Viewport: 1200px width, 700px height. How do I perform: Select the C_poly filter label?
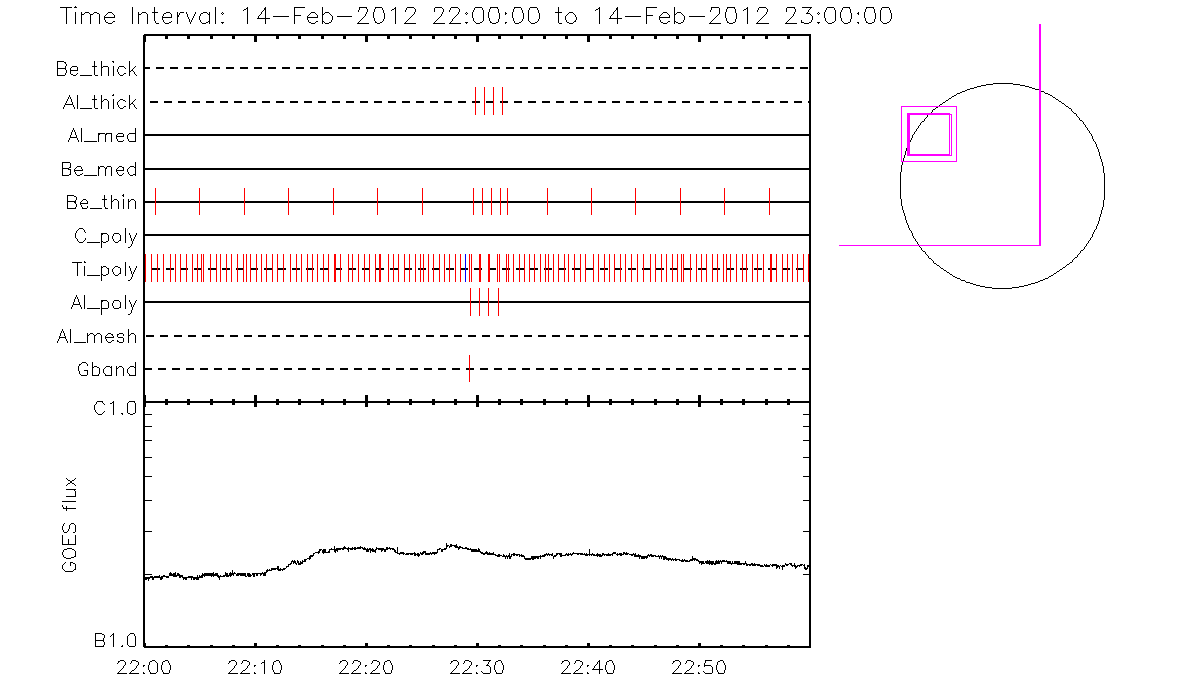coord(105,236)
